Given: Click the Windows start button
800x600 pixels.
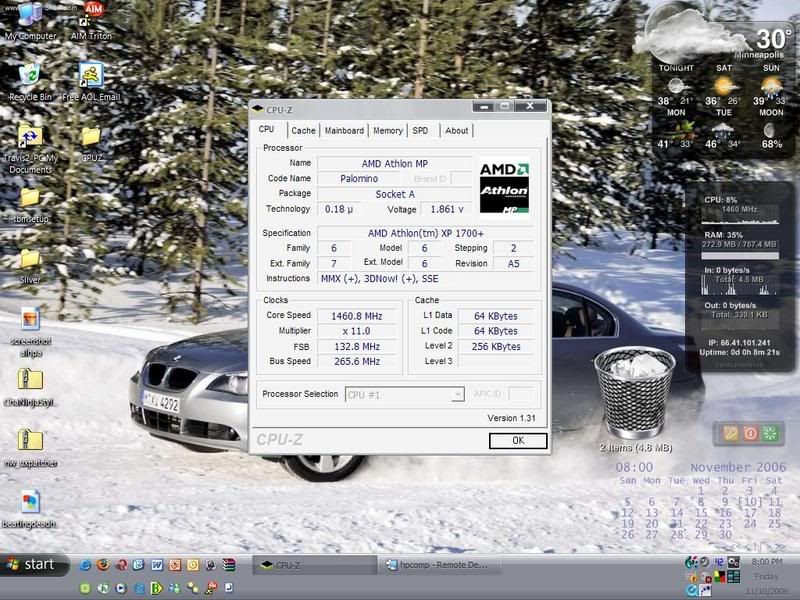Looking at the screenshot, I should pyautogui.click(x=34, y=564).
